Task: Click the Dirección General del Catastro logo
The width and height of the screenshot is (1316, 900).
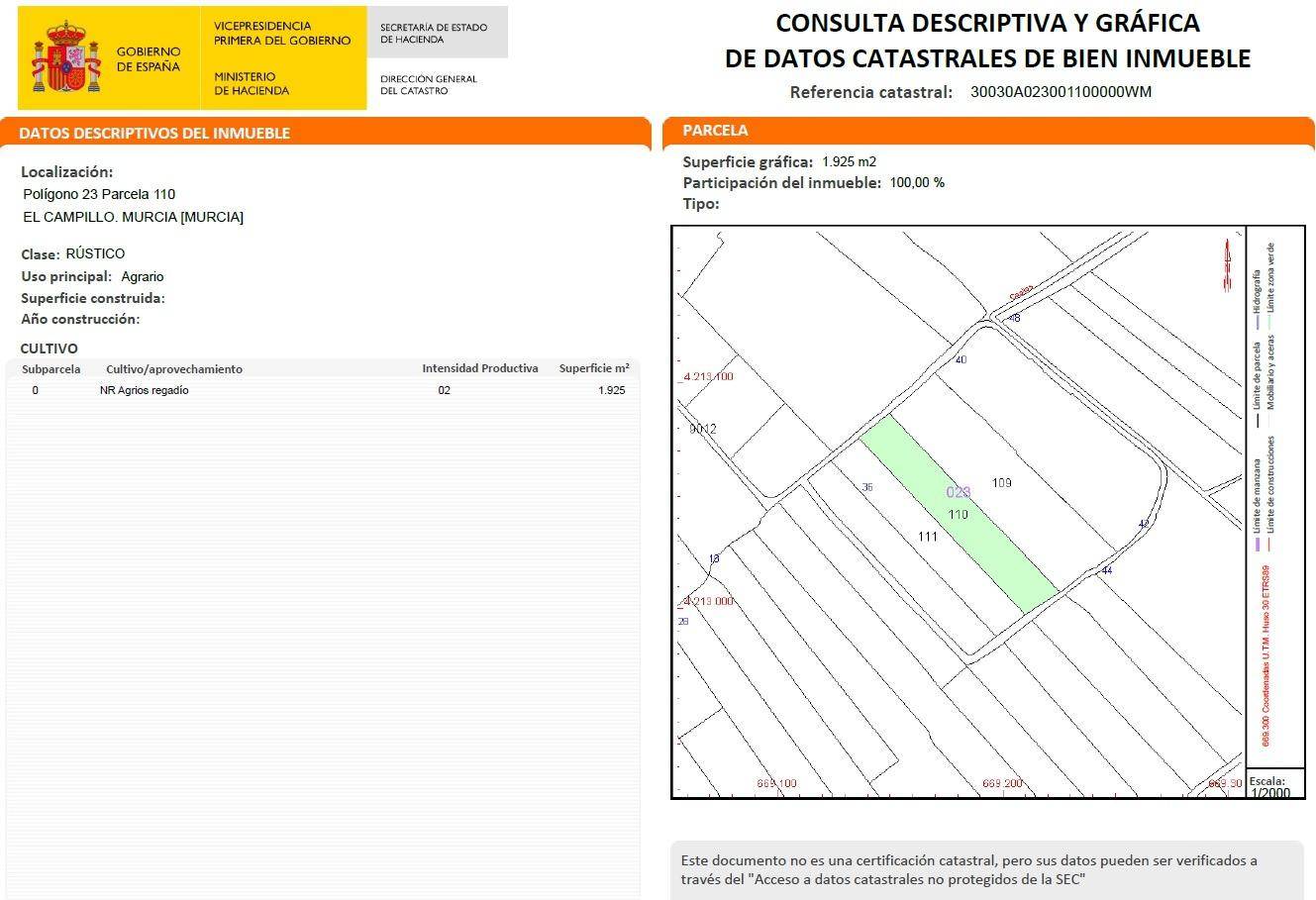Action: (x=429, y=85)
